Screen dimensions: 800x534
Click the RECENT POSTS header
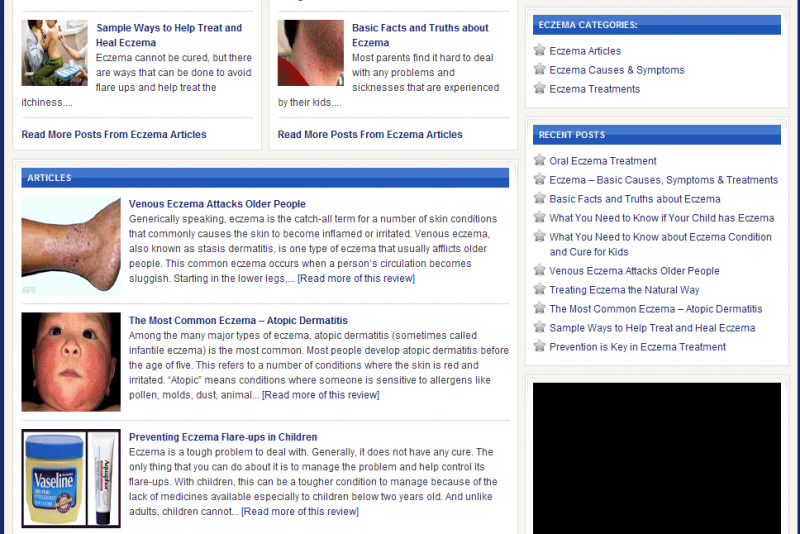(x=657, y=135)
